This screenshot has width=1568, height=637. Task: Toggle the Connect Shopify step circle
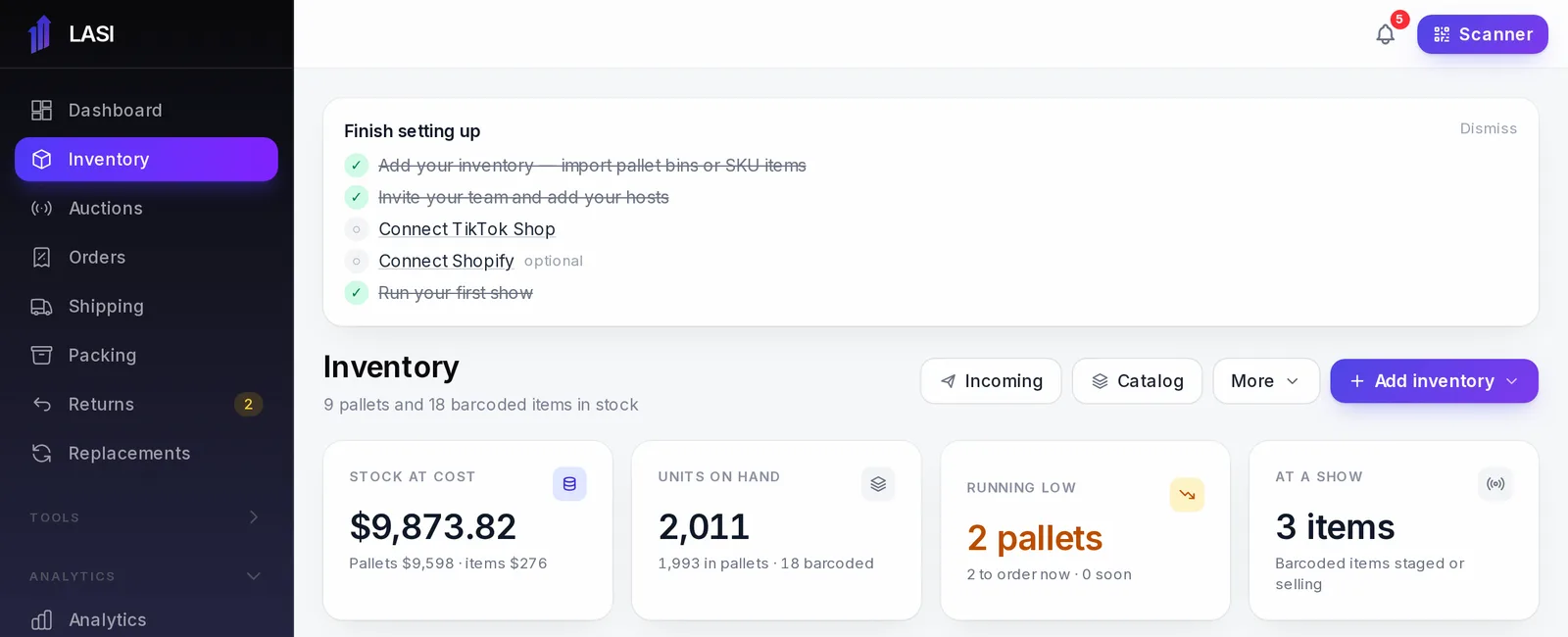pyautogui.click(x=357, y=261)
